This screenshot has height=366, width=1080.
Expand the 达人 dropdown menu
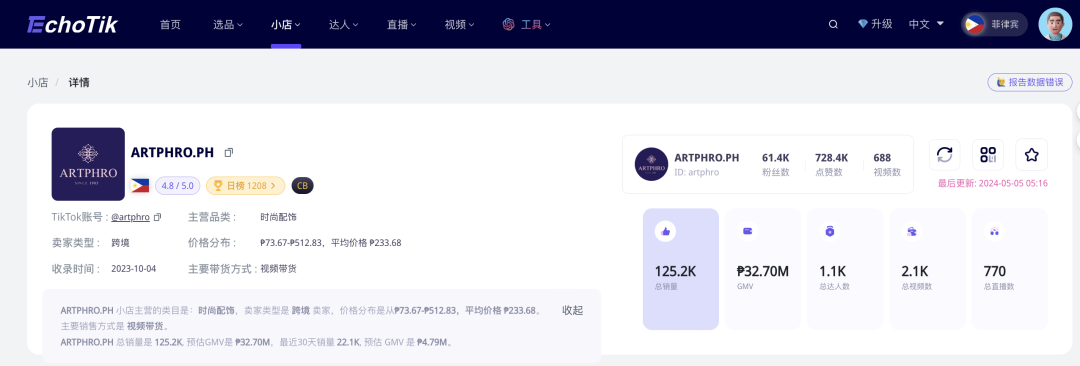pyautogui.click(x=344, y=24)
